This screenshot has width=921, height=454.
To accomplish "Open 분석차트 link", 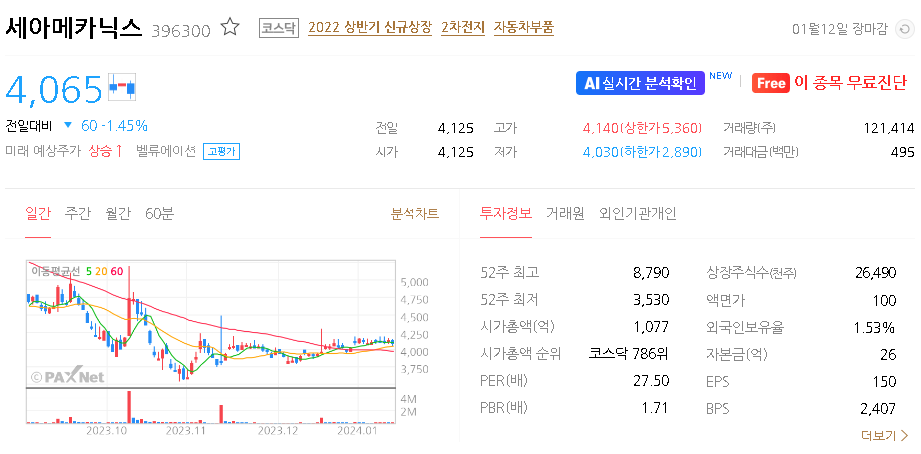I will click(x=415, y=214).
